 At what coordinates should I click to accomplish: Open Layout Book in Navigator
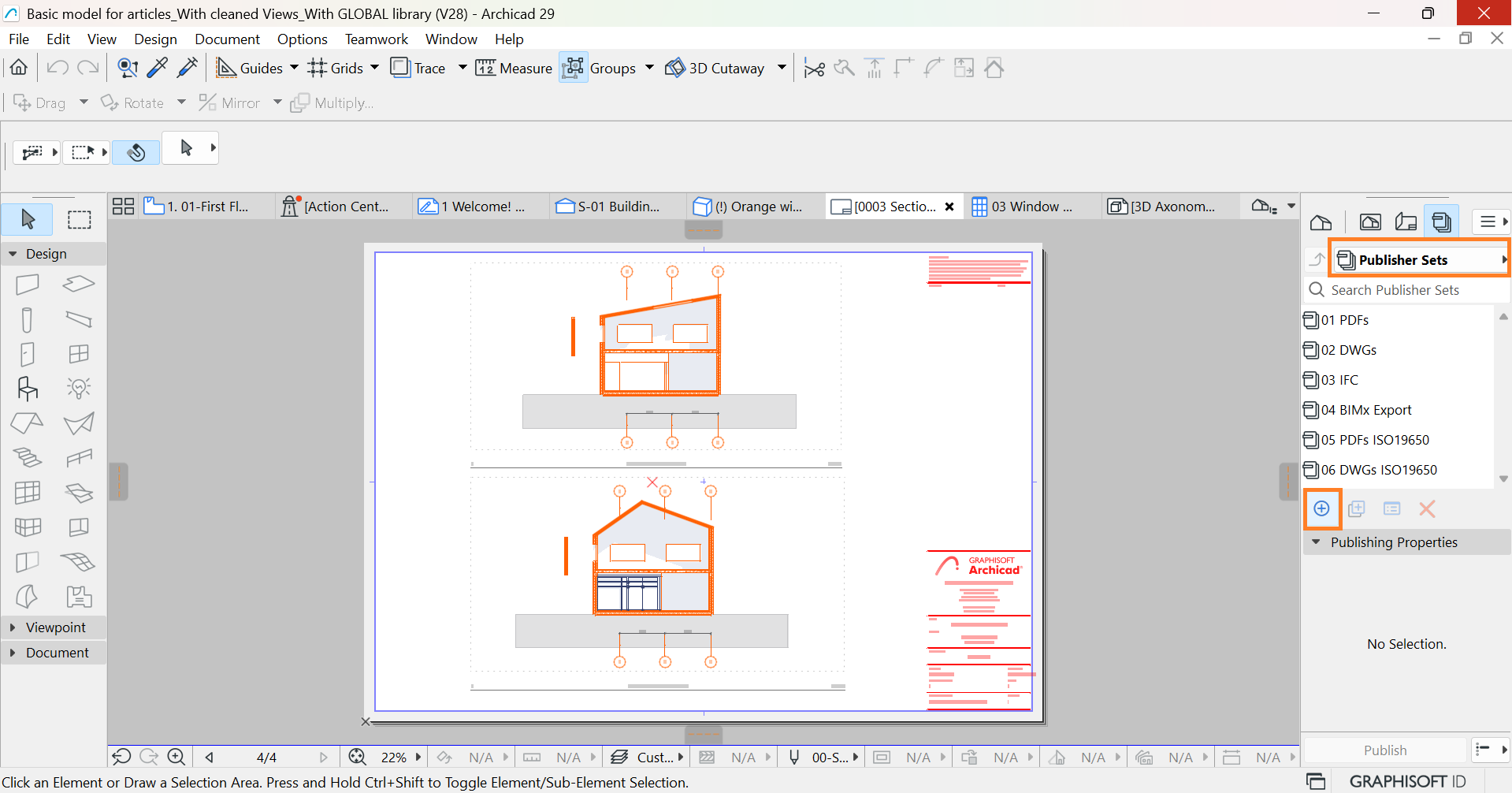(x=1406, y=222)
